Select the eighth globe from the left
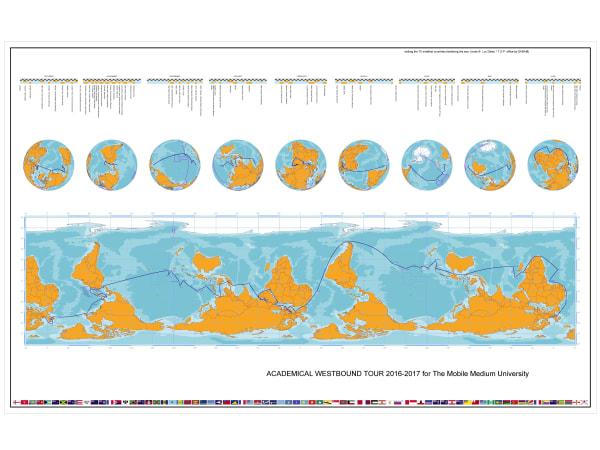The width and height of the screenshot is (600, 450). 490,165
